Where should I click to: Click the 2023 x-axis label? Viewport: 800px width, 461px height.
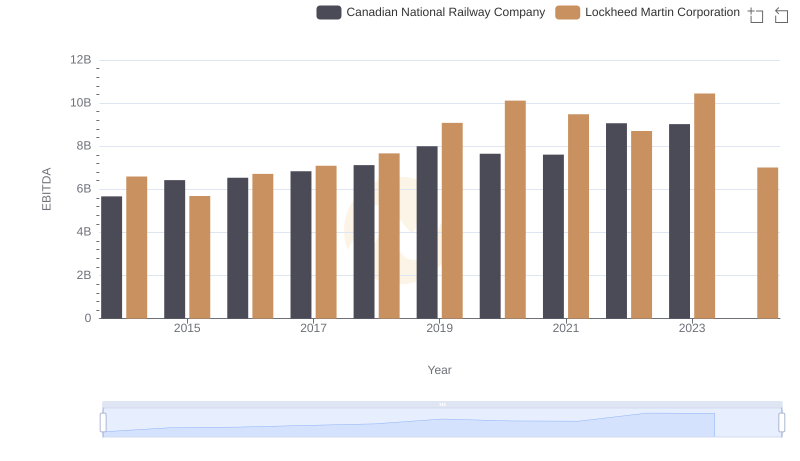coord(692,328)
